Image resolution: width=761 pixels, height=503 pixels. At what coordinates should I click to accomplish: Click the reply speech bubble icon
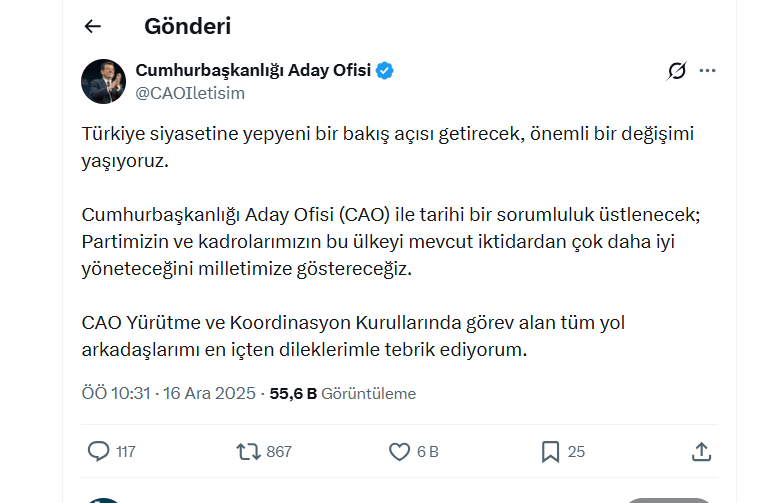pyautogui.click(x=98, y=451)
